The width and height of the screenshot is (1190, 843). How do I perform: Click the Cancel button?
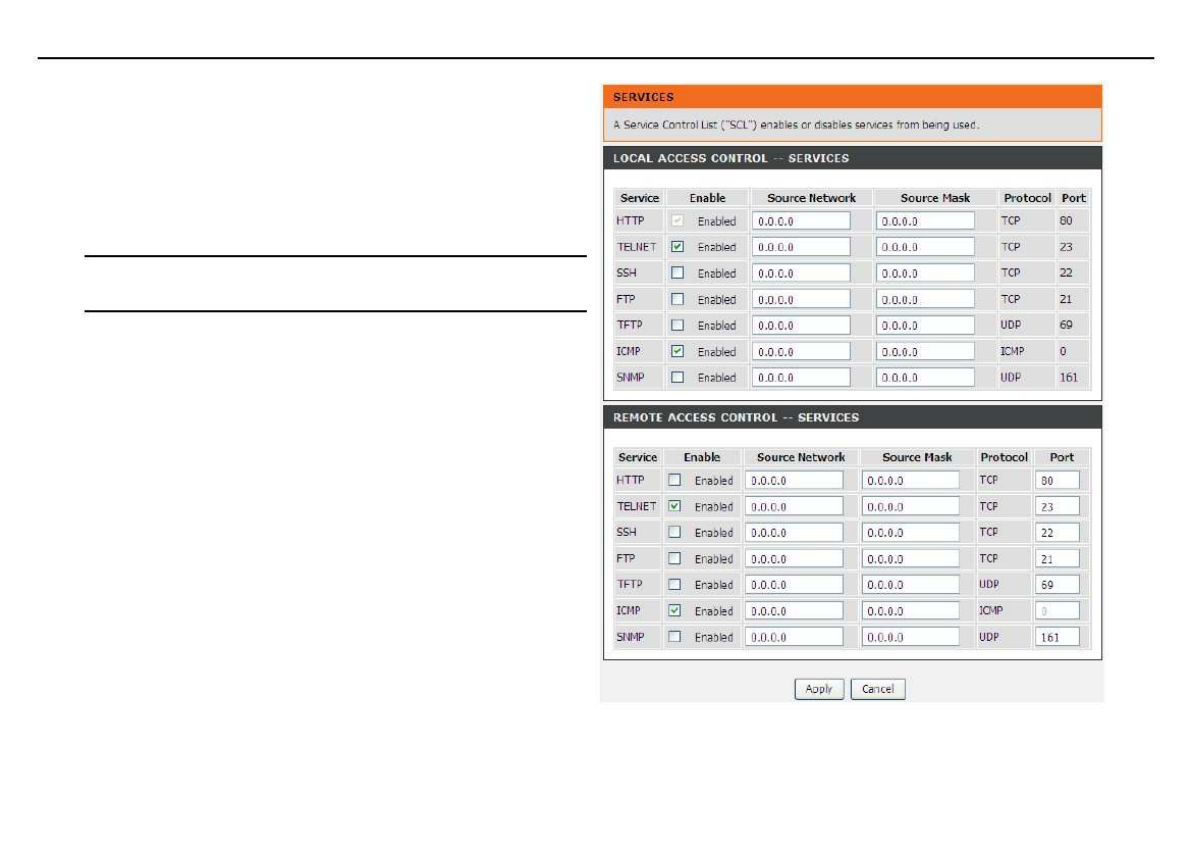tap(878, 689)
